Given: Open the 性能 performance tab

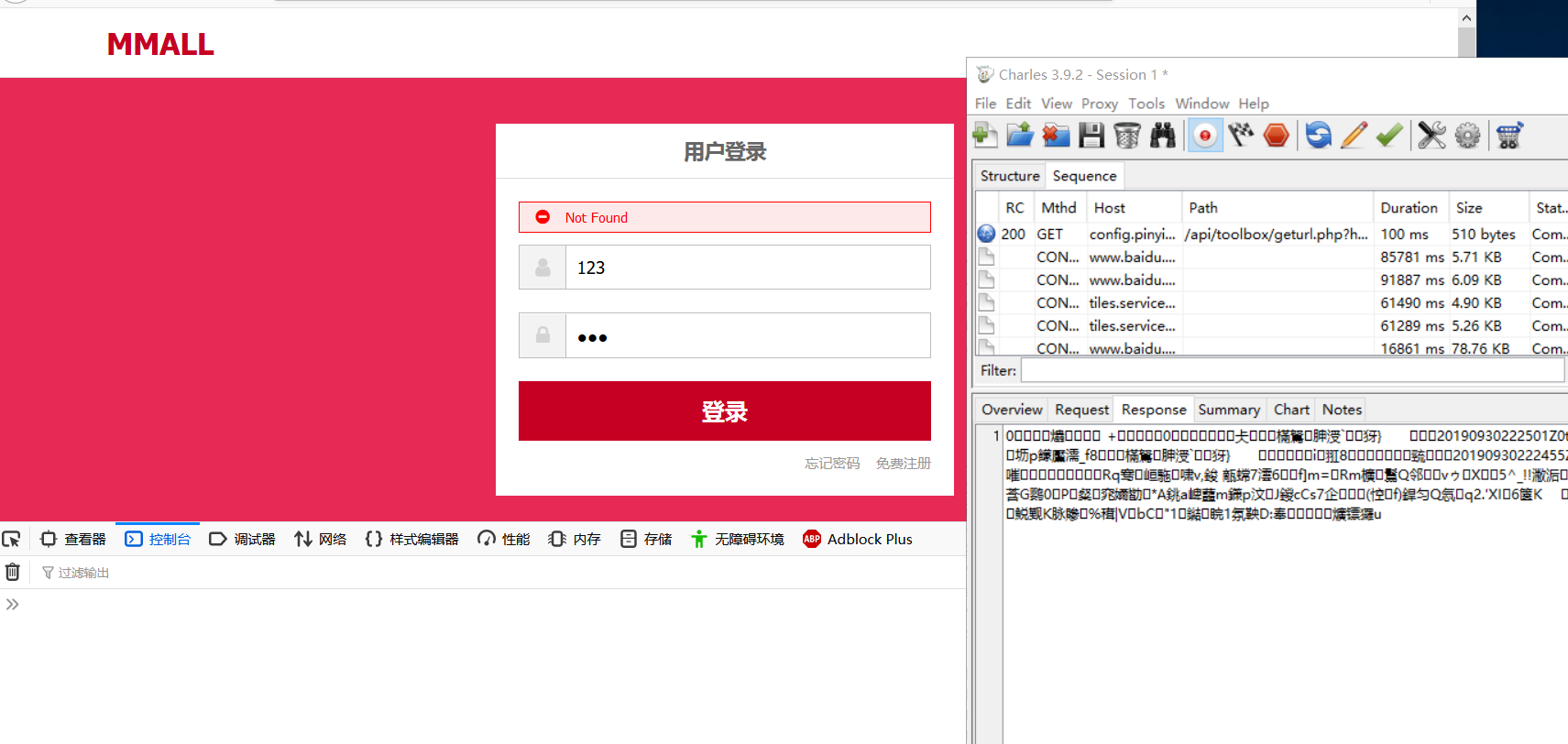Looking at the screenshot, I should [x=503, y=540].
